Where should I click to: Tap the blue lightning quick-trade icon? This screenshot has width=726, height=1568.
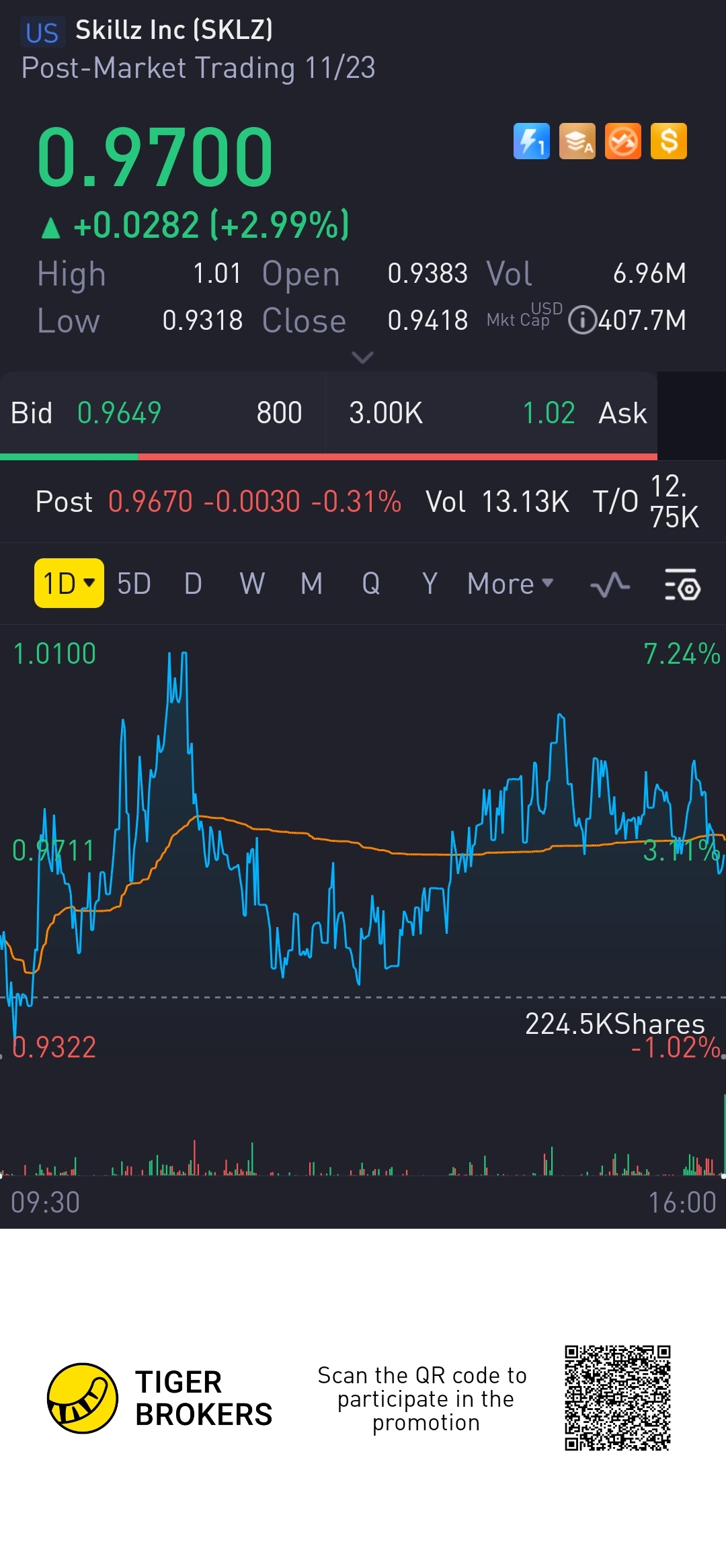[531, 141]
